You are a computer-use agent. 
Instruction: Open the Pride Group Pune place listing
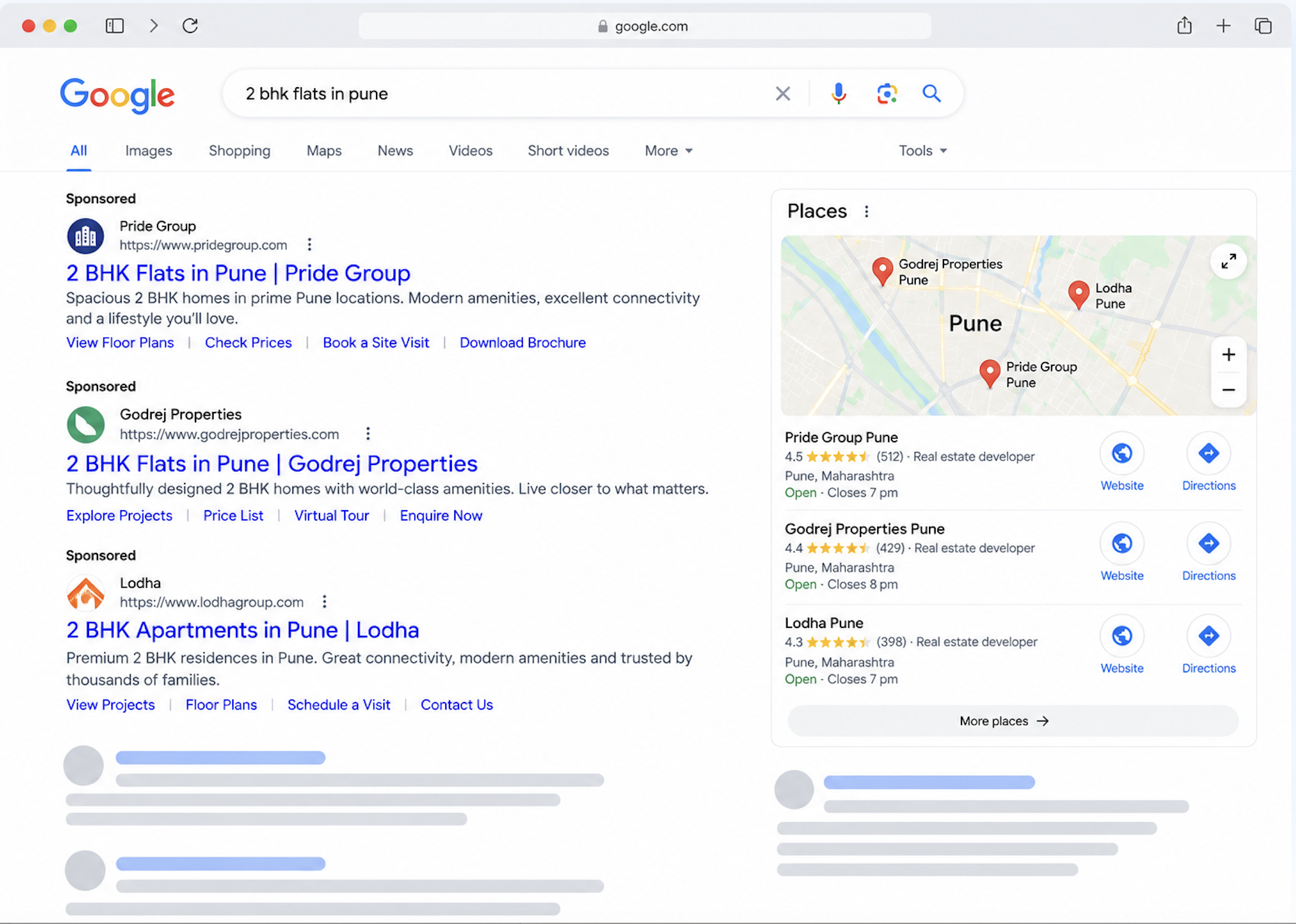[x=841, y=437]
